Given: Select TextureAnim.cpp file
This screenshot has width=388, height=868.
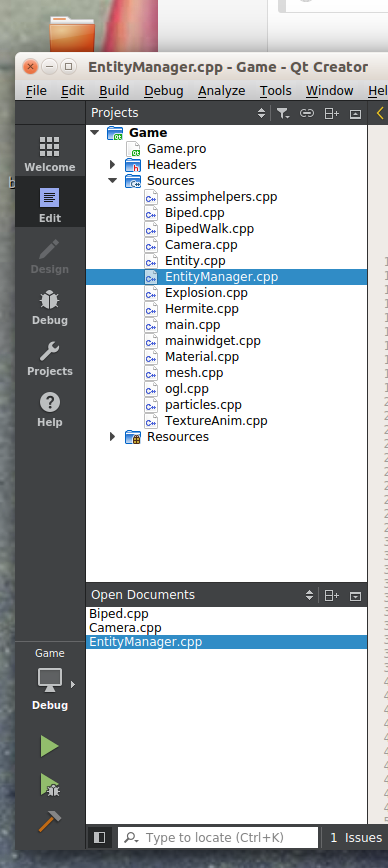Looking at the screenshot, I should pos(216,421).
